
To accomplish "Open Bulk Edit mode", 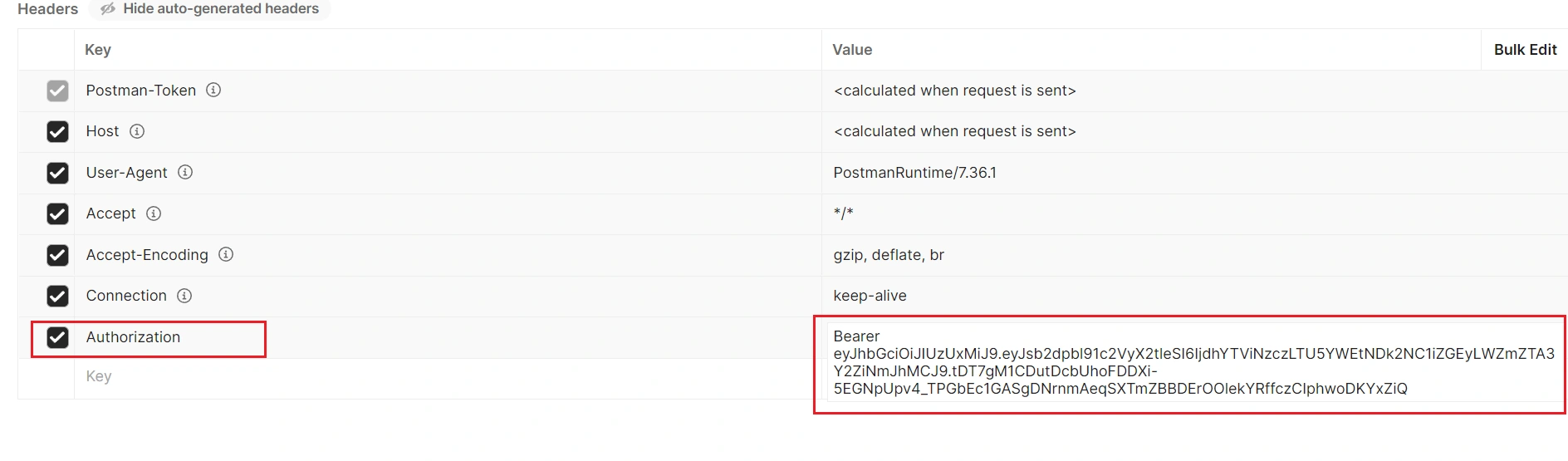I will pos(1525,50).
